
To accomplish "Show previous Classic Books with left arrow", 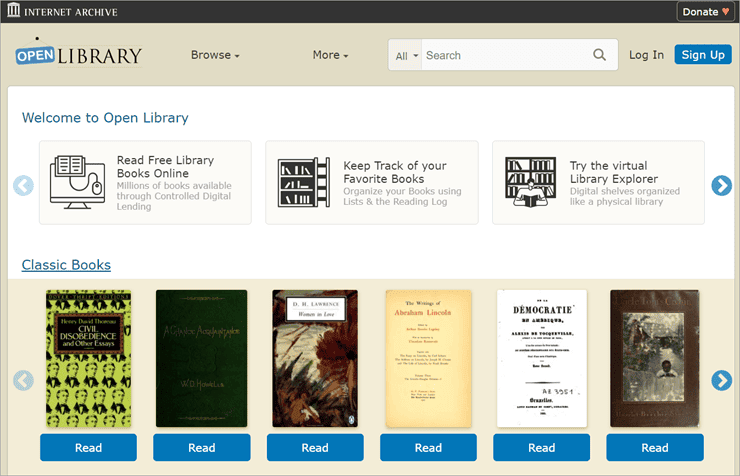I will click(x=23, y=380).
